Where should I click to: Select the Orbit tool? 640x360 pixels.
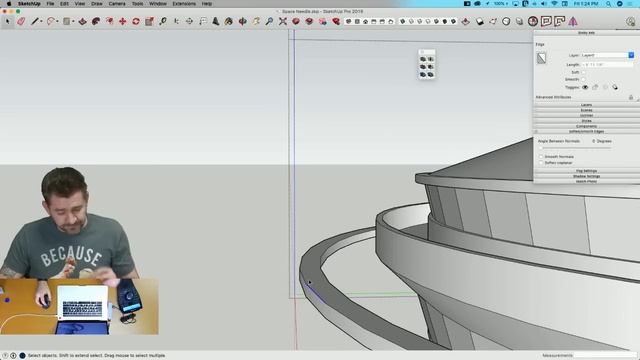click(x=242, y=21)
